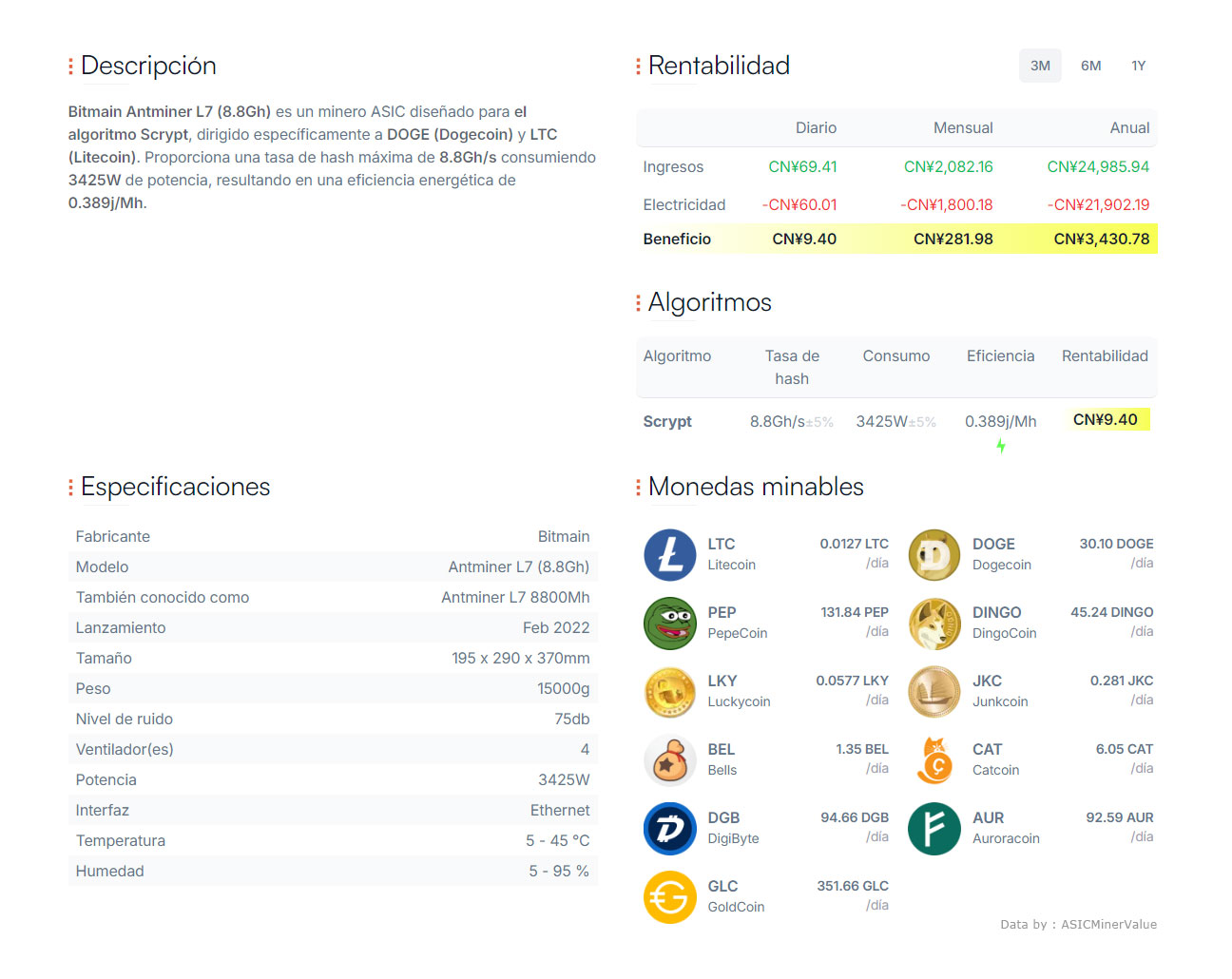Viewport: 1232px width, 979px height.
Task: Switch to the 1Y profitability period
Action: tap(1138, 66)
